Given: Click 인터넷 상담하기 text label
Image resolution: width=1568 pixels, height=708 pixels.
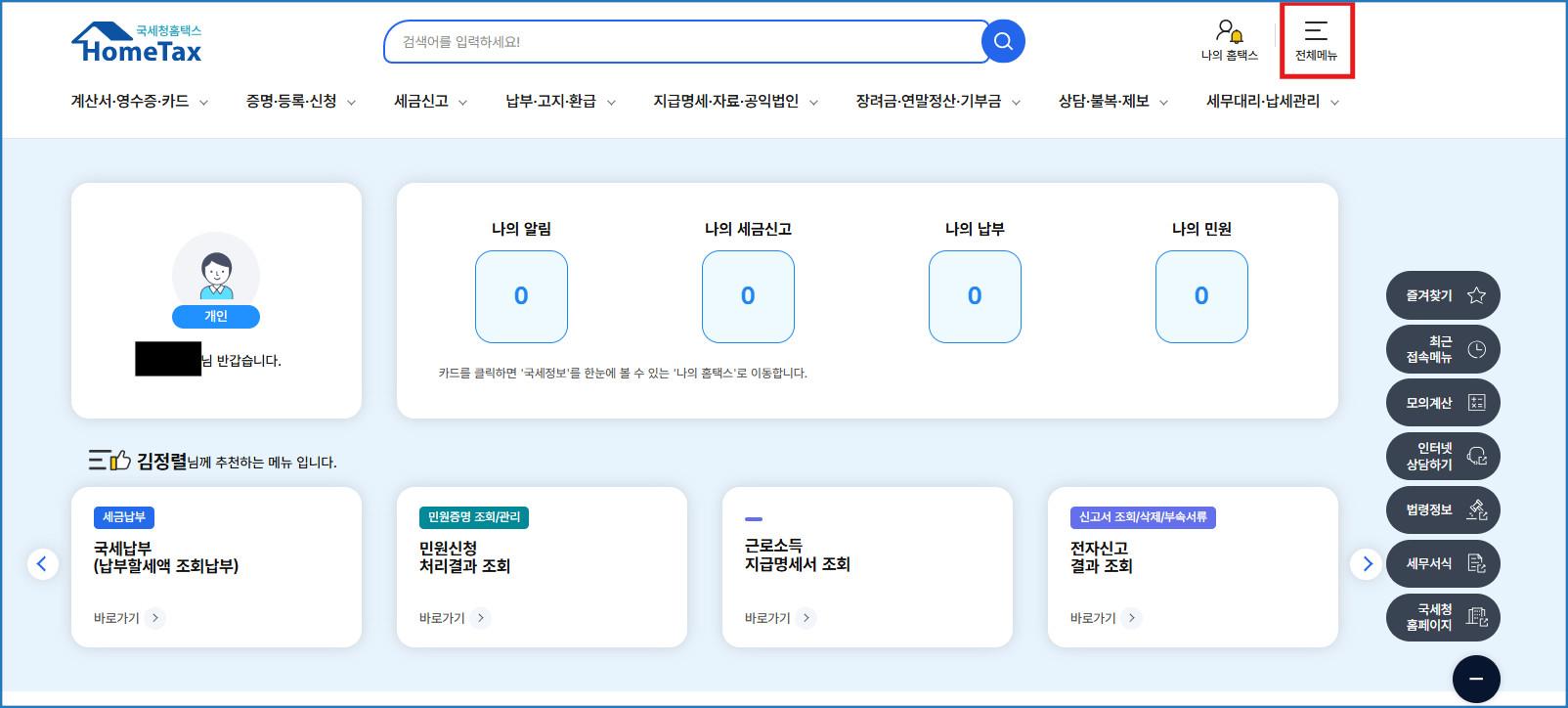Looking at the screenshot, I should (1429, 457).
